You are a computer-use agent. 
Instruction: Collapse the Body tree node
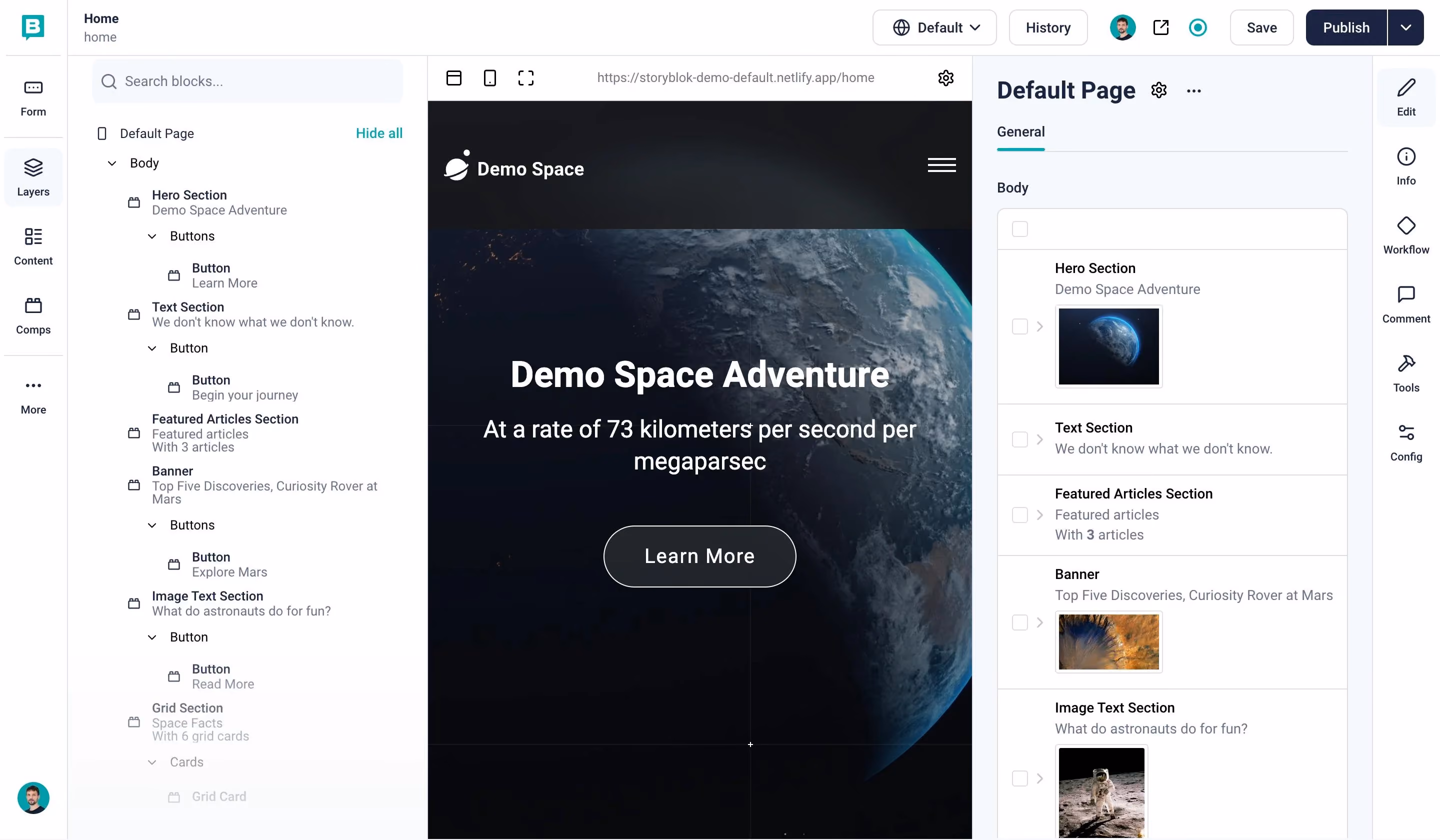pos(112,163)
